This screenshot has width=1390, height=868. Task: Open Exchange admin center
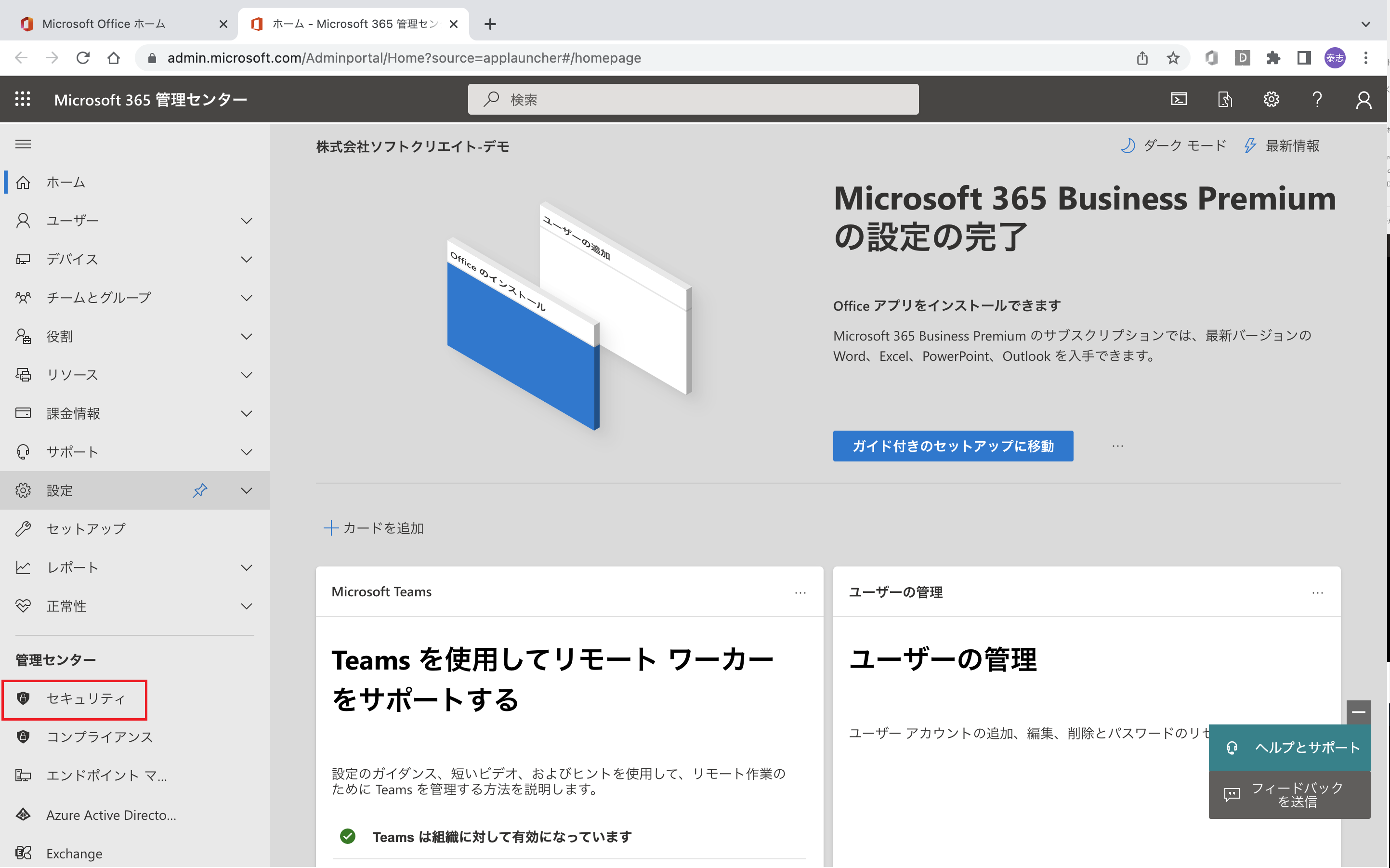click(x=135, y=853)
